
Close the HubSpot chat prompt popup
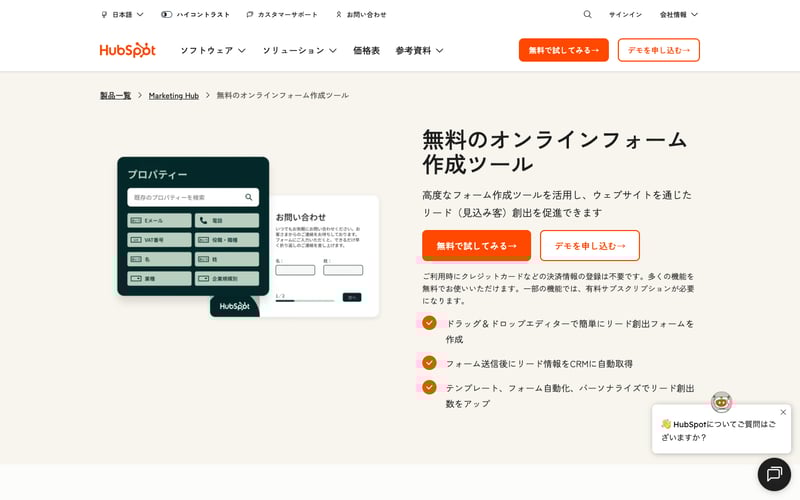tap(783, 412)
